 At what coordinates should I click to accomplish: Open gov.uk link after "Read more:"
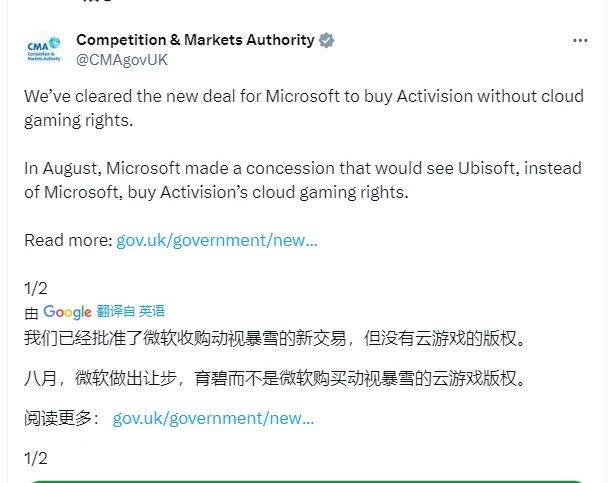[x=217, y=241]
